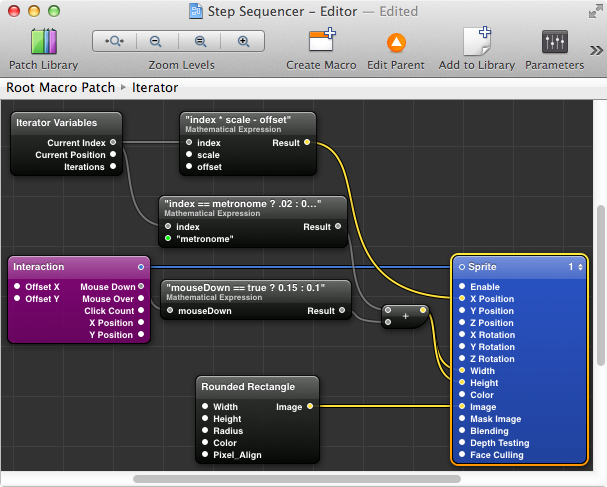Select Iterator breadcrumb item
The image size is (607, 487).
155,87
